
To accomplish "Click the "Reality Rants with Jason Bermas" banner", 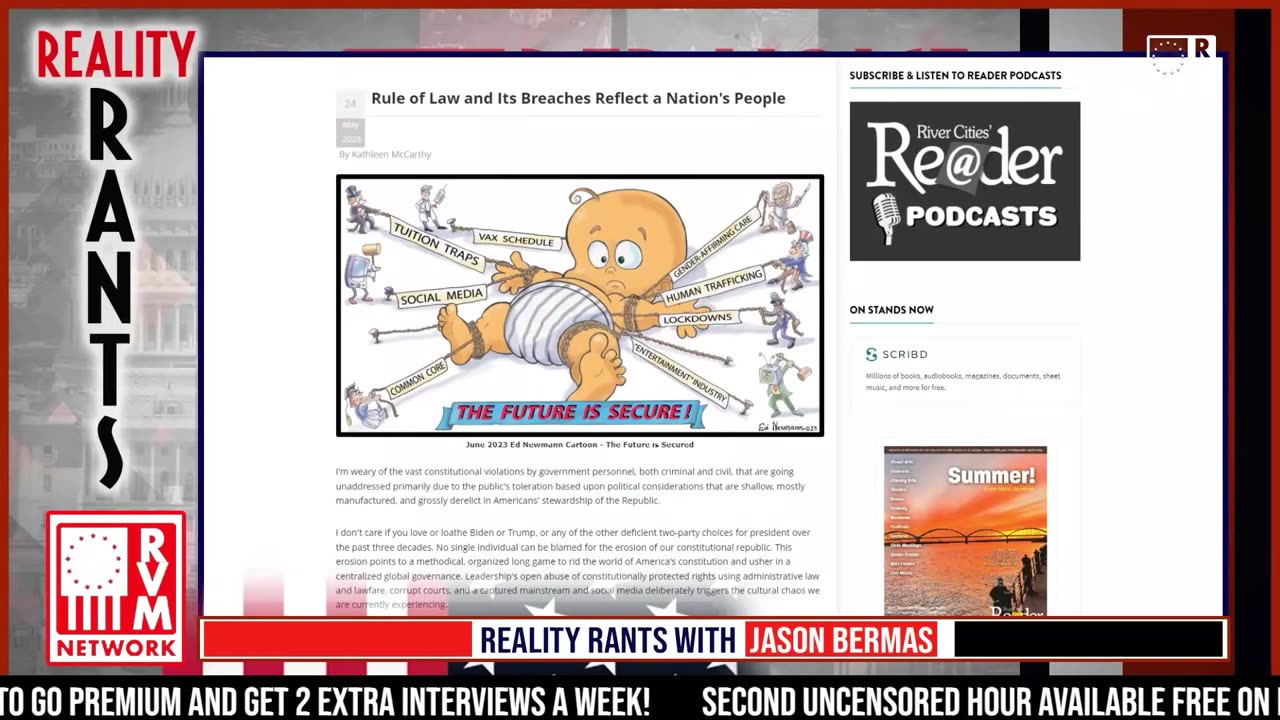I will click(x=714, y=640).
